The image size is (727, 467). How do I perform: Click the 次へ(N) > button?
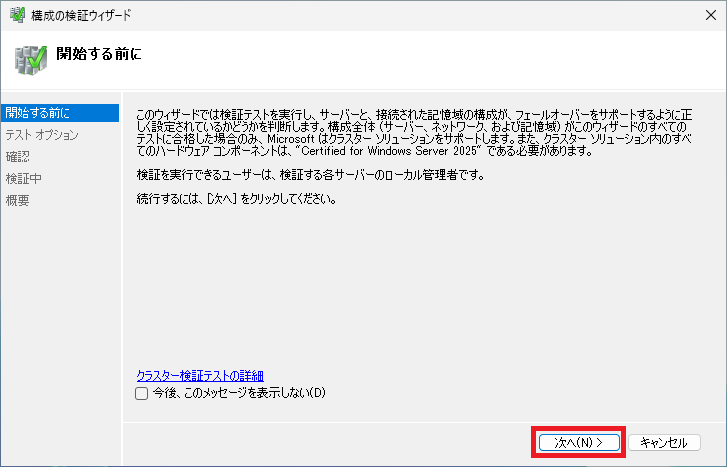pos(579,442)
